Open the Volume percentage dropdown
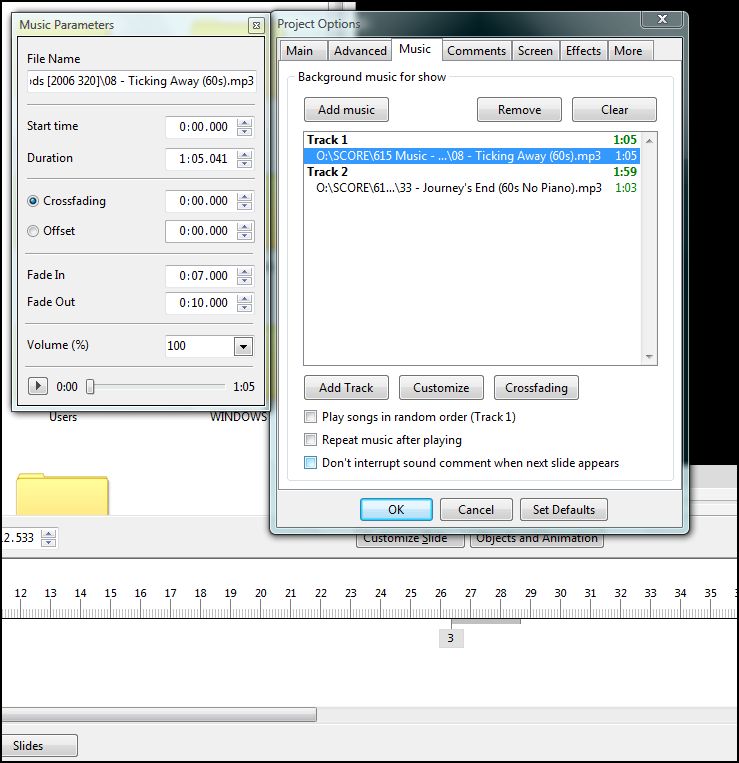Screen dimensions: 739x763 coord(242,346)
